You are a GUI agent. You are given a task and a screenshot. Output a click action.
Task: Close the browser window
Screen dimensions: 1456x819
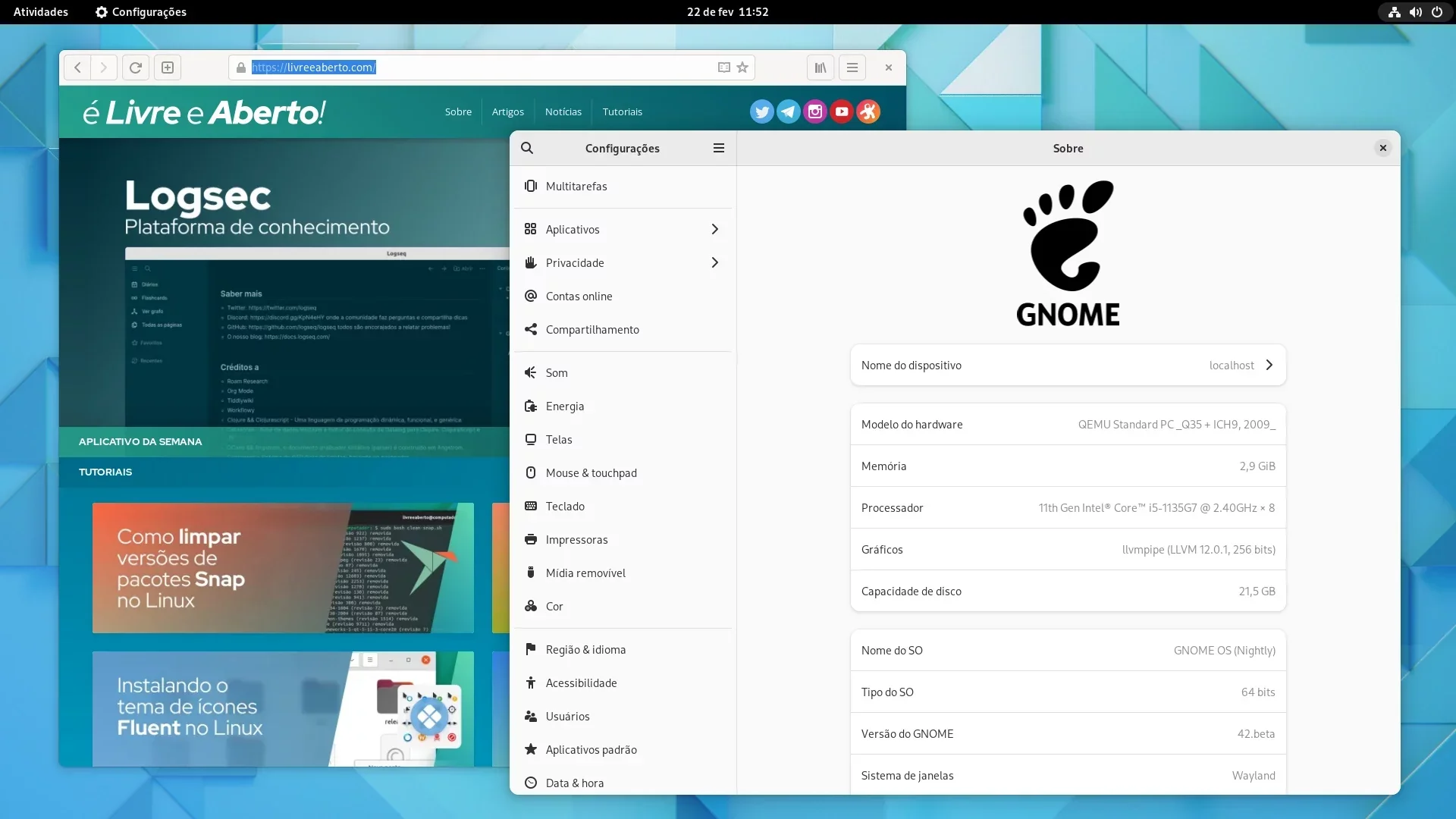(x=889, y=67)
